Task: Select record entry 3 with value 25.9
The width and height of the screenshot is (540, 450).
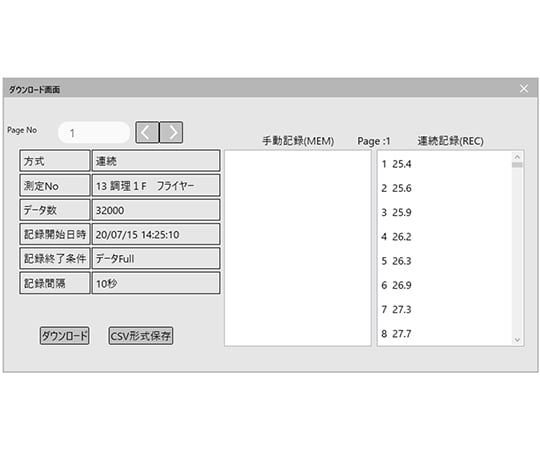Action: pyautogui.click(x=396, y=212)
